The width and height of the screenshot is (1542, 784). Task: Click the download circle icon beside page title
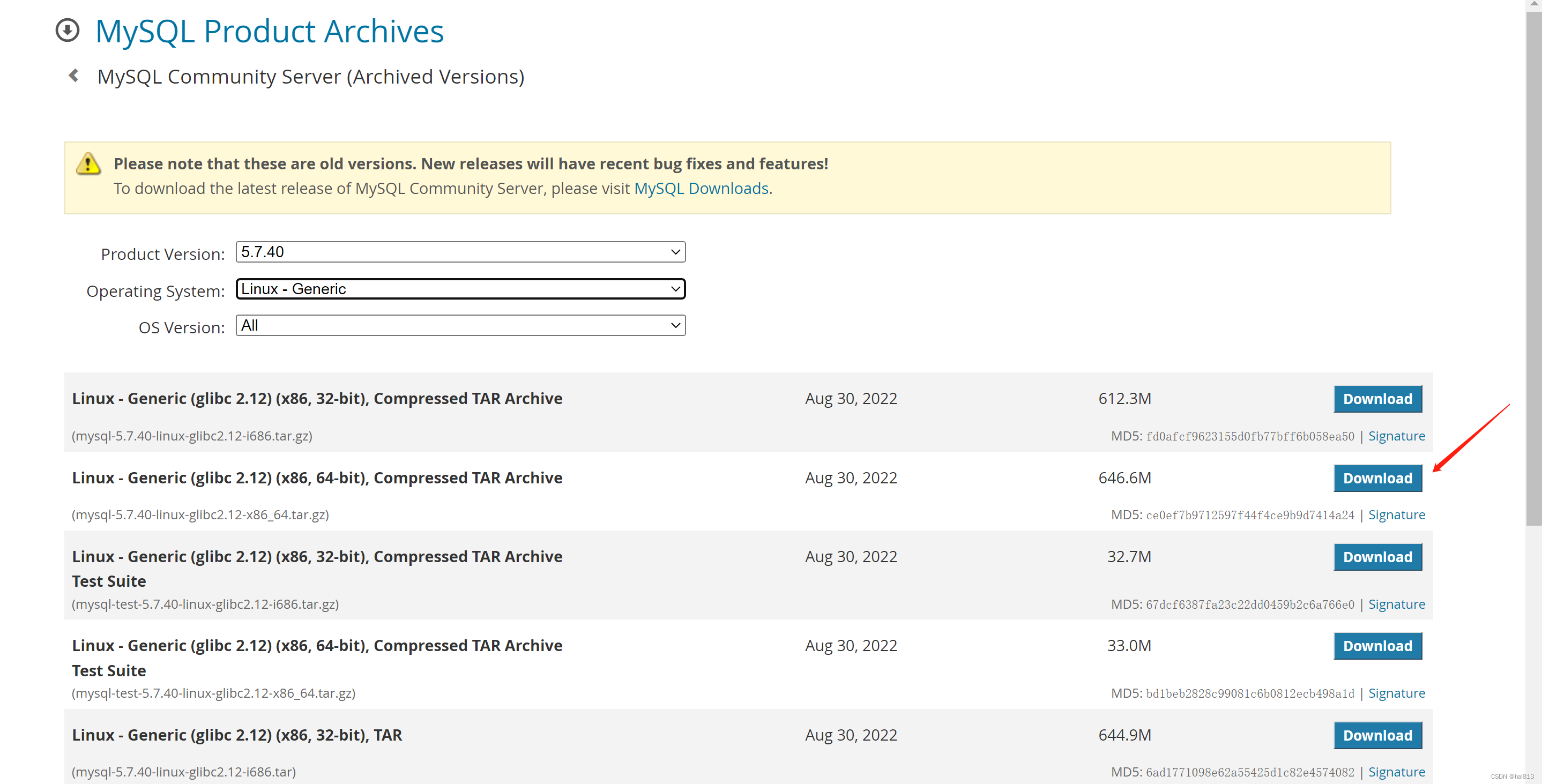click(67, 30)
